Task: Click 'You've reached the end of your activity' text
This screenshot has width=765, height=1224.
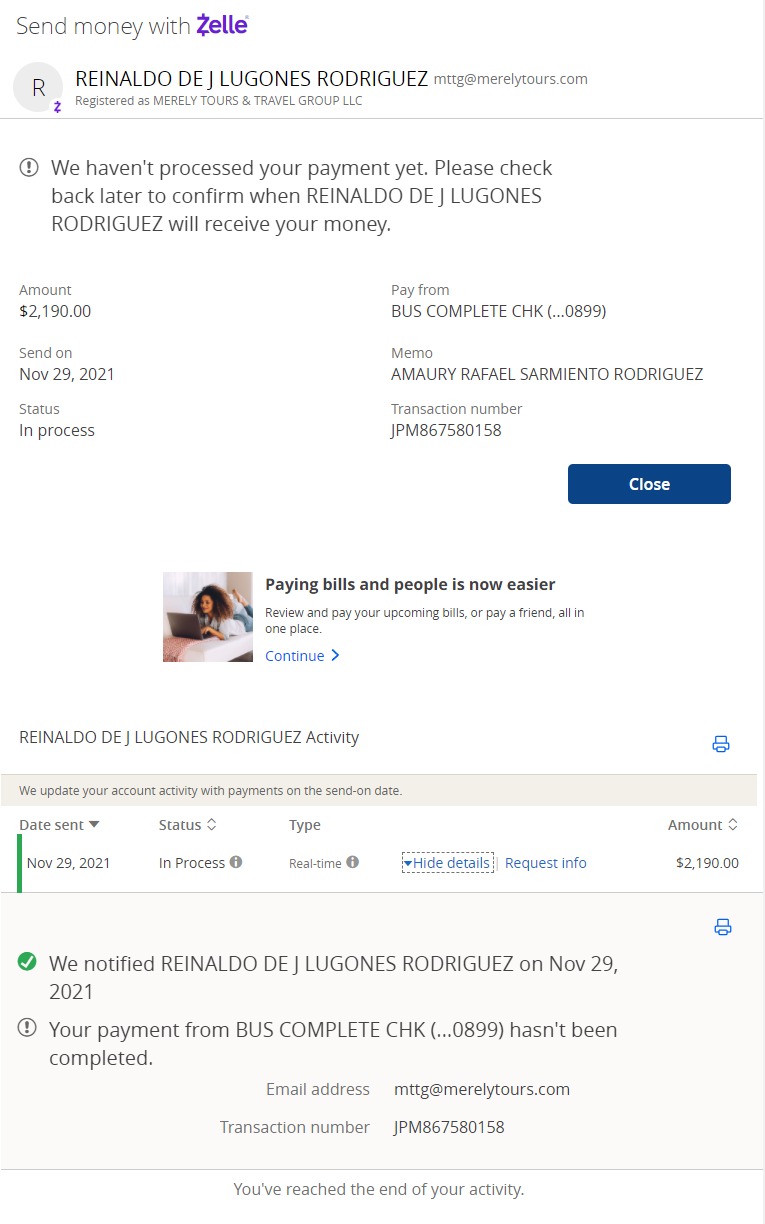Action: coord(379,1189)
